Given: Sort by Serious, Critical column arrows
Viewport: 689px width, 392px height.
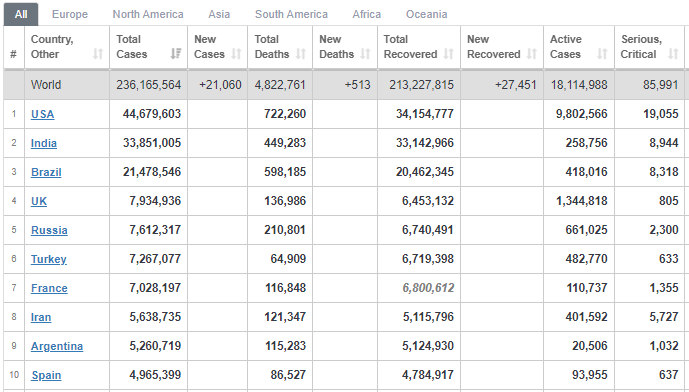Looking at the screenshot, I should tap(673, 54).
